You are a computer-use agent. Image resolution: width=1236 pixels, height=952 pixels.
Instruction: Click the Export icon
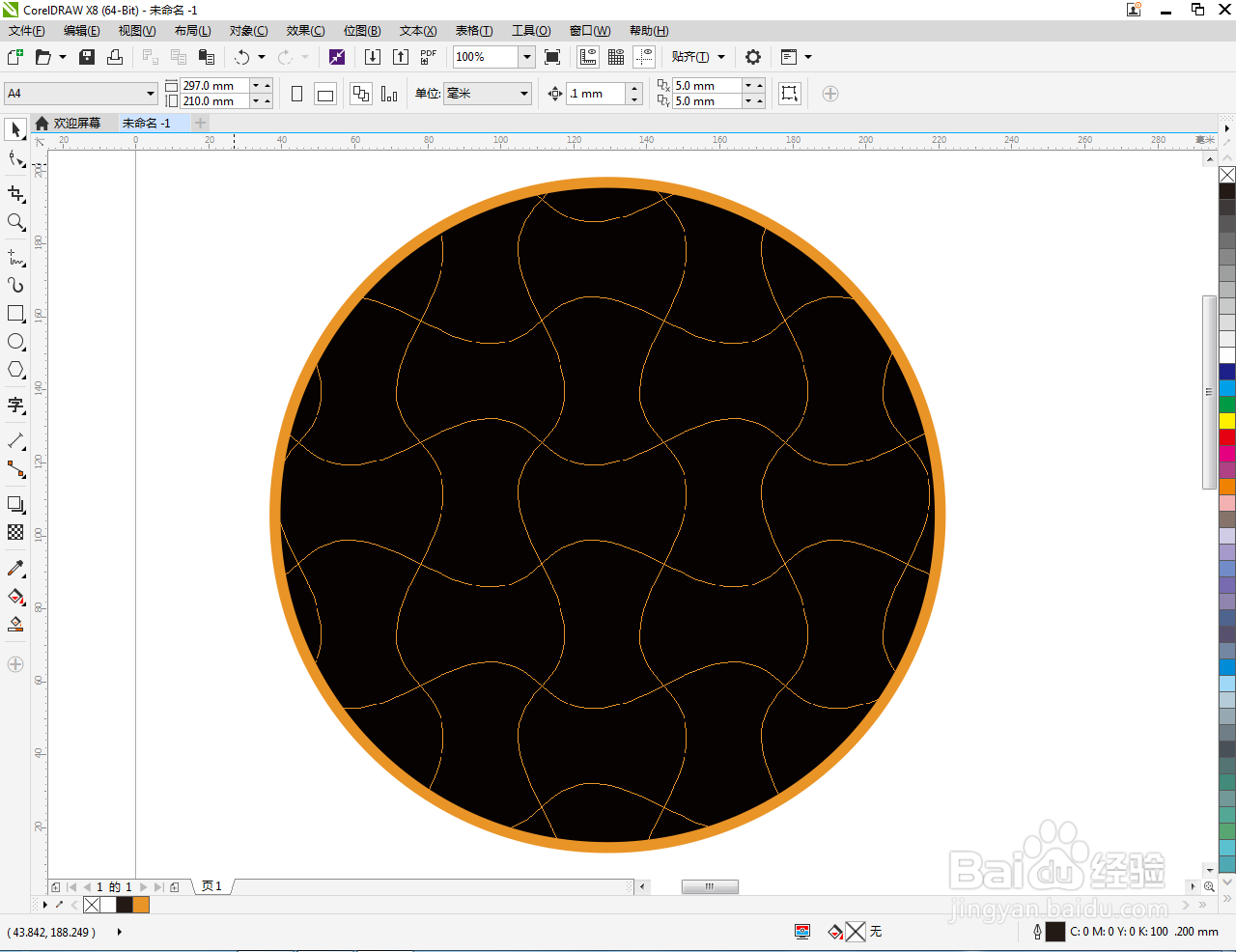tap(401, 57)
